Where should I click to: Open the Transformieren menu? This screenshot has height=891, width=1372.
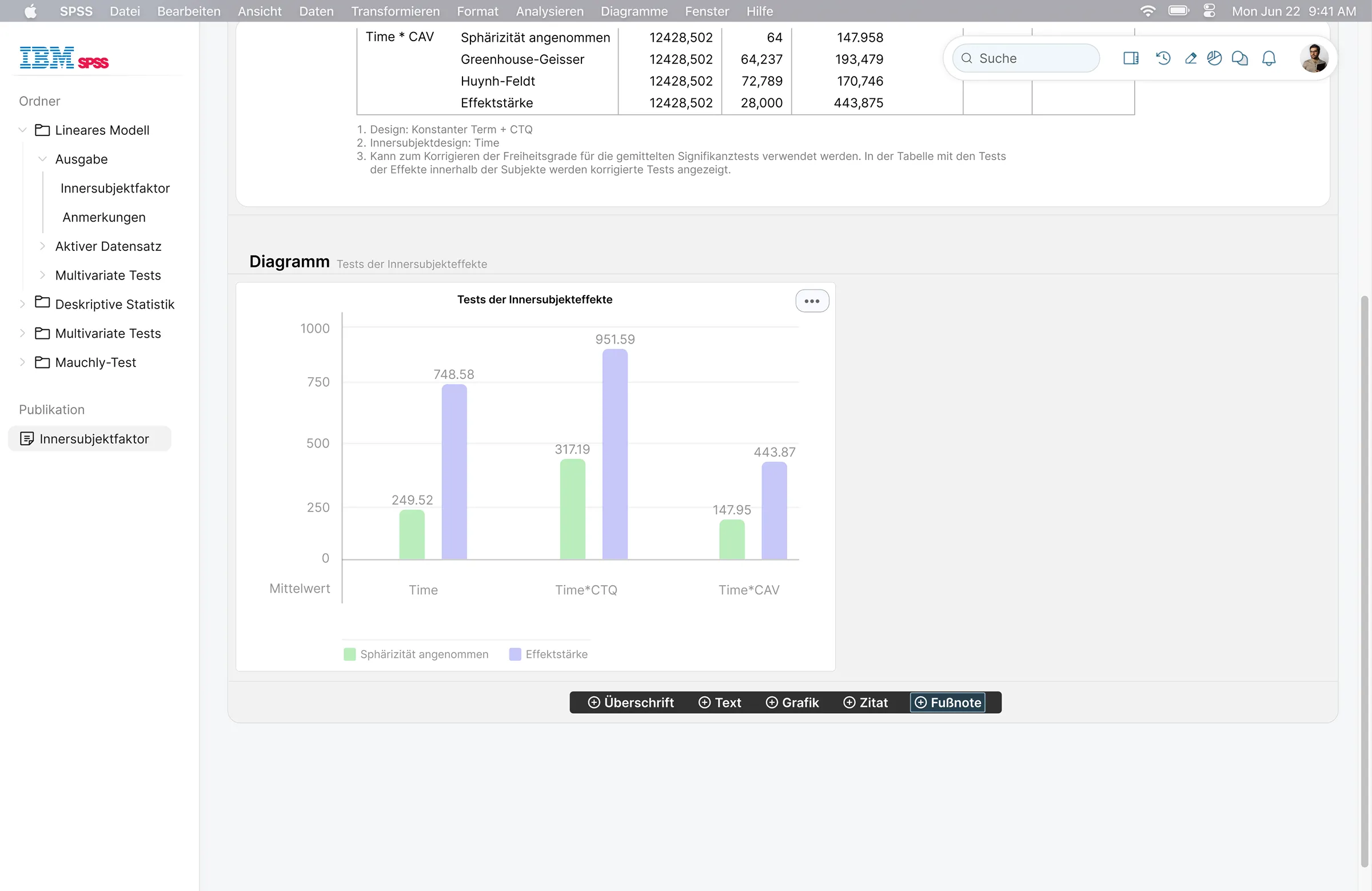click(x=395, y=11)
